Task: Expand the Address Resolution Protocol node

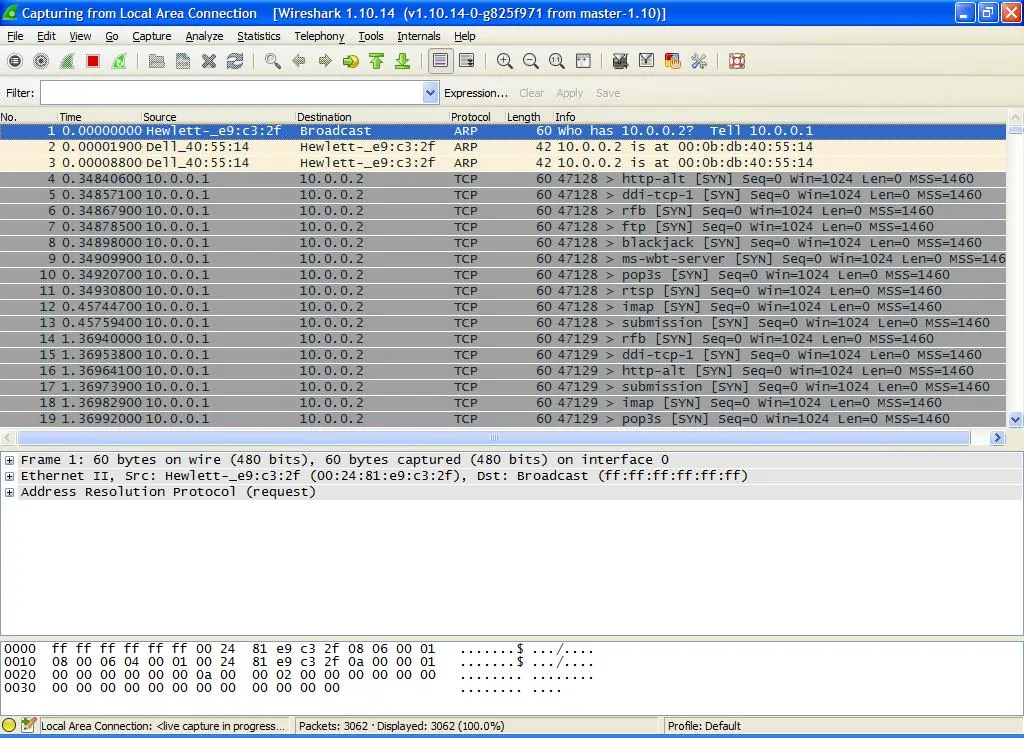Action: 9,491
